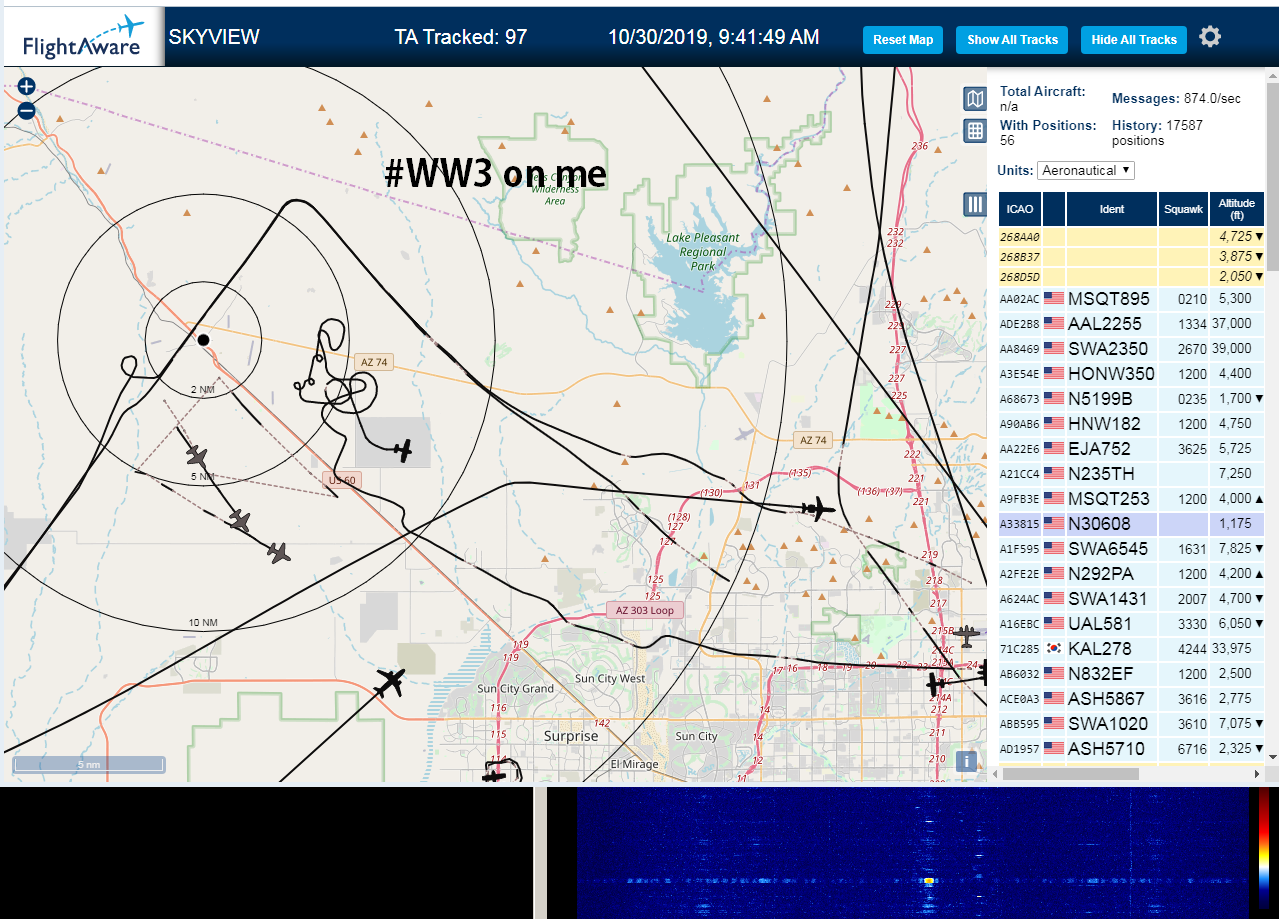The height and width of the screenshot is (919, 1279).
Task: Select the MSQT253 aircraft row
Action: coord(1132,498)
